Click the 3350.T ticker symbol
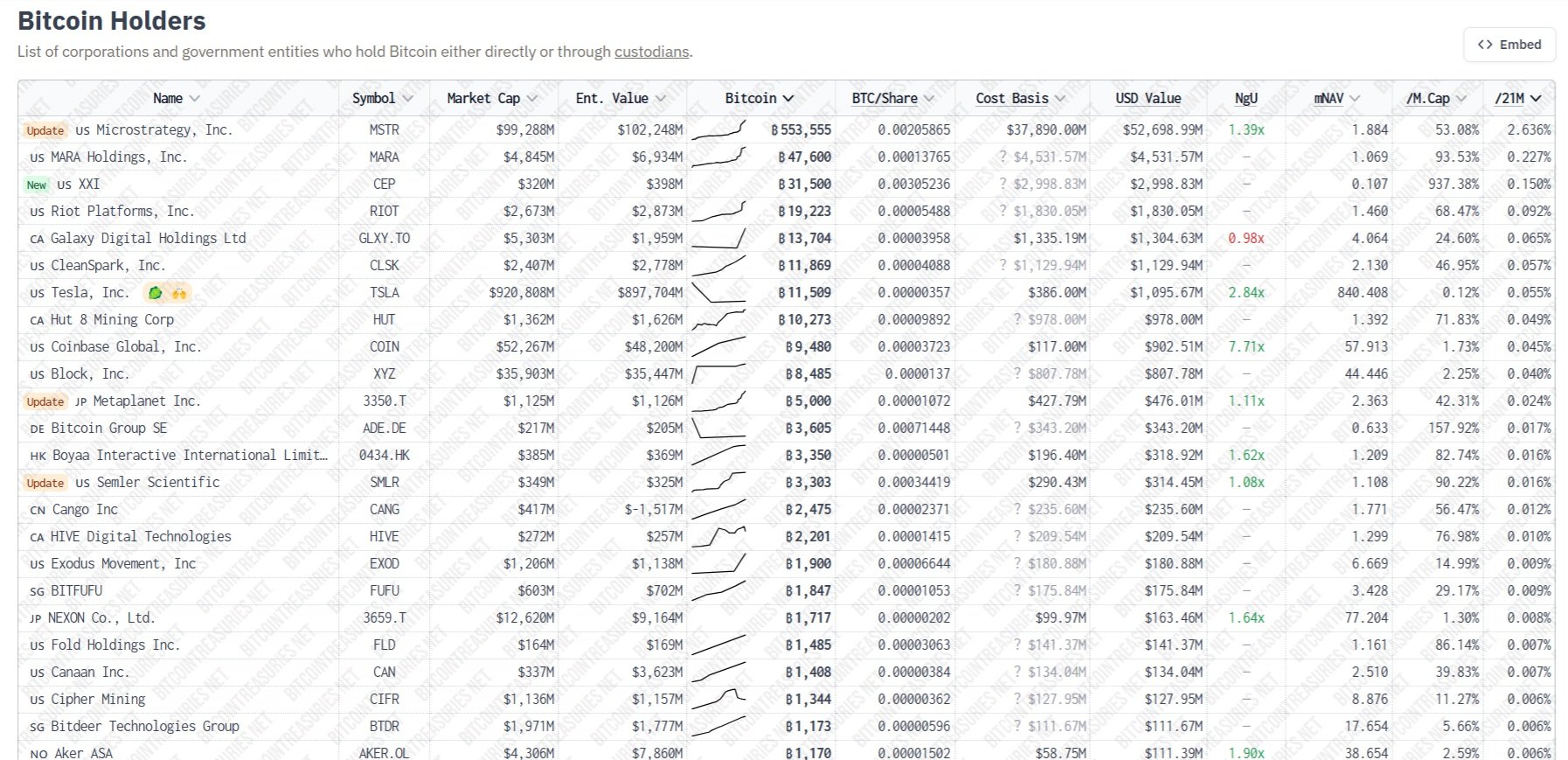The image size is (1568, 760). coord(384,401)
